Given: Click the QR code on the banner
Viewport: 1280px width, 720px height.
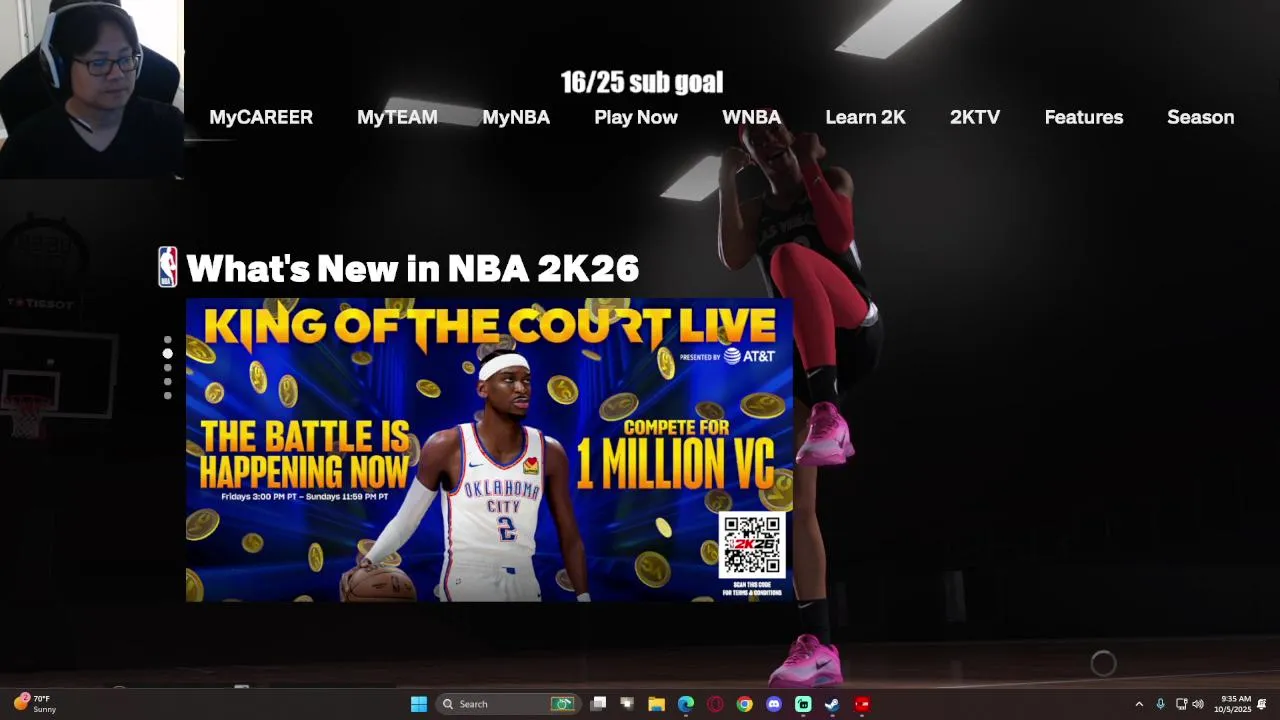Looking at the screenshot, I should tap(752, 546).
